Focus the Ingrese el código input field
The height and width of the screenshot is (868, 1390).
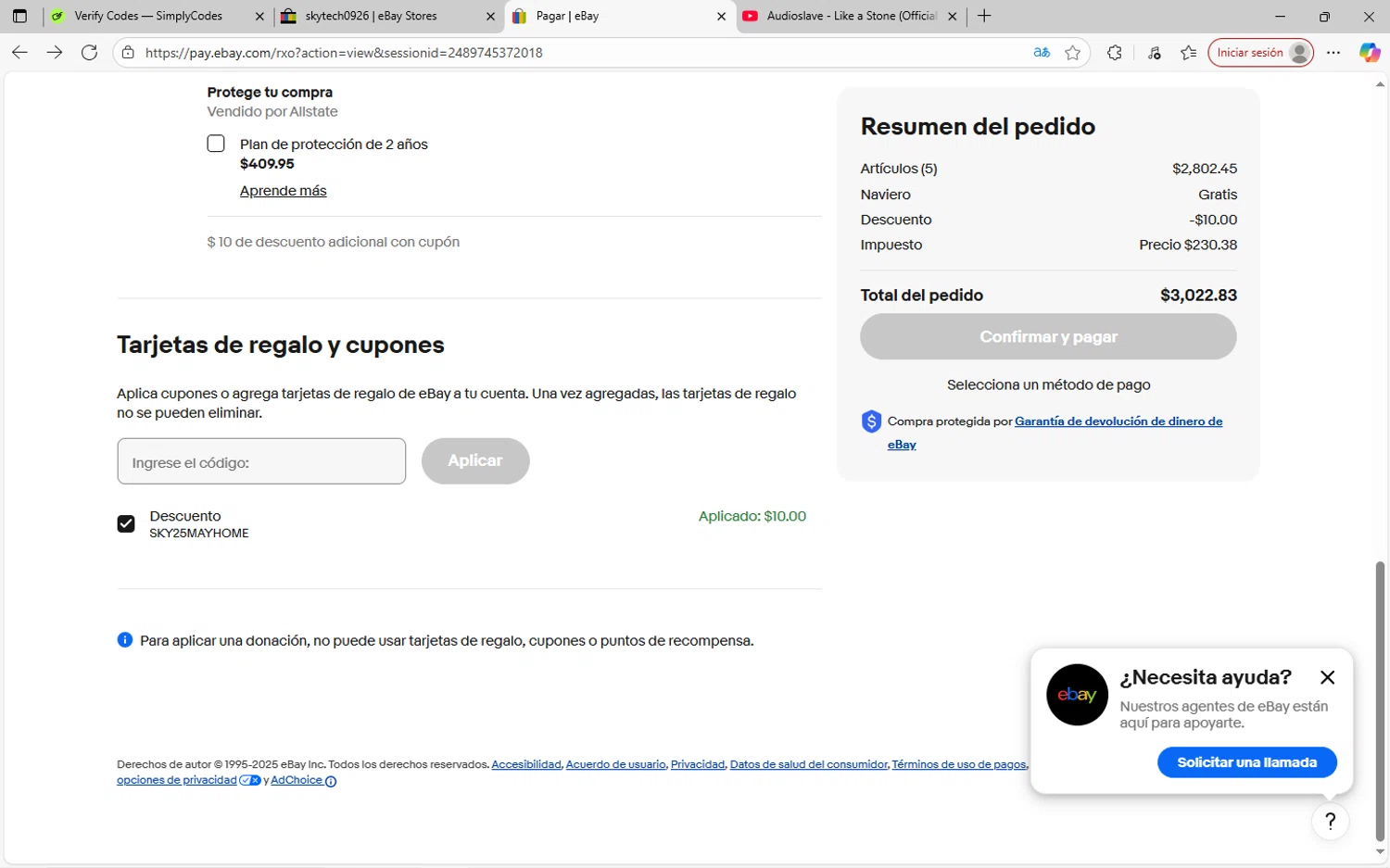[261, 461]
